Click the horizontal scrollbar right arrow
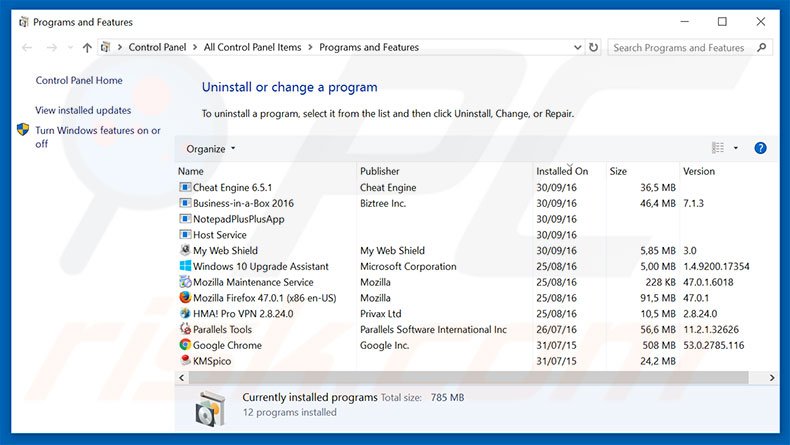Viewport: 790px width, 445px height. (x=772, y=377)
